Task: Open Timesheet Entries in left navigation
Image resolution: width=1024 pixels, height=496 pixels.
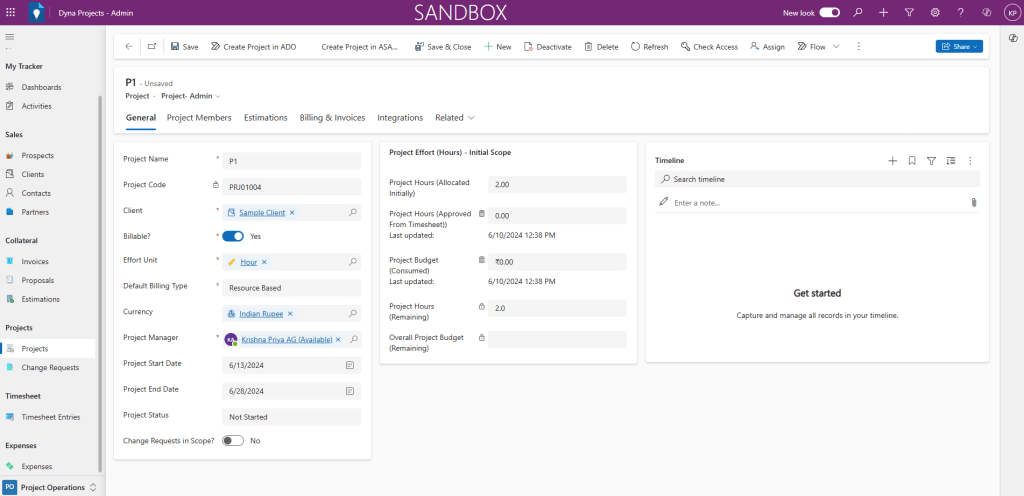Action: pos(50,417)
